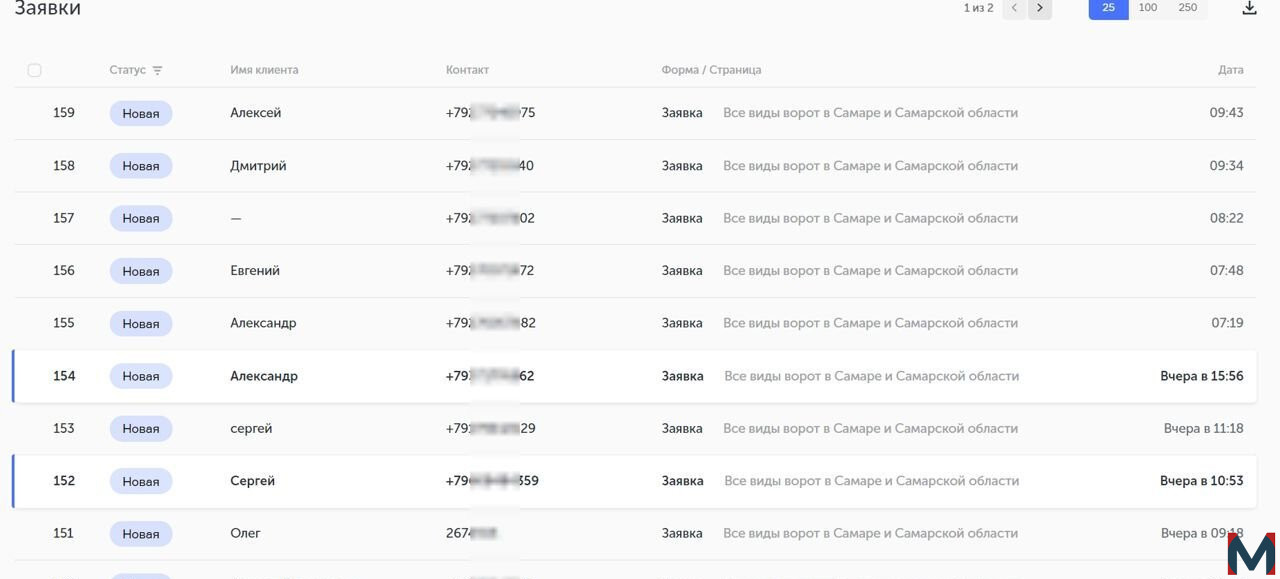This screenshot has width=1280, height=579.
Task: Show 250 rows per page
Action: pos(1188,8)
